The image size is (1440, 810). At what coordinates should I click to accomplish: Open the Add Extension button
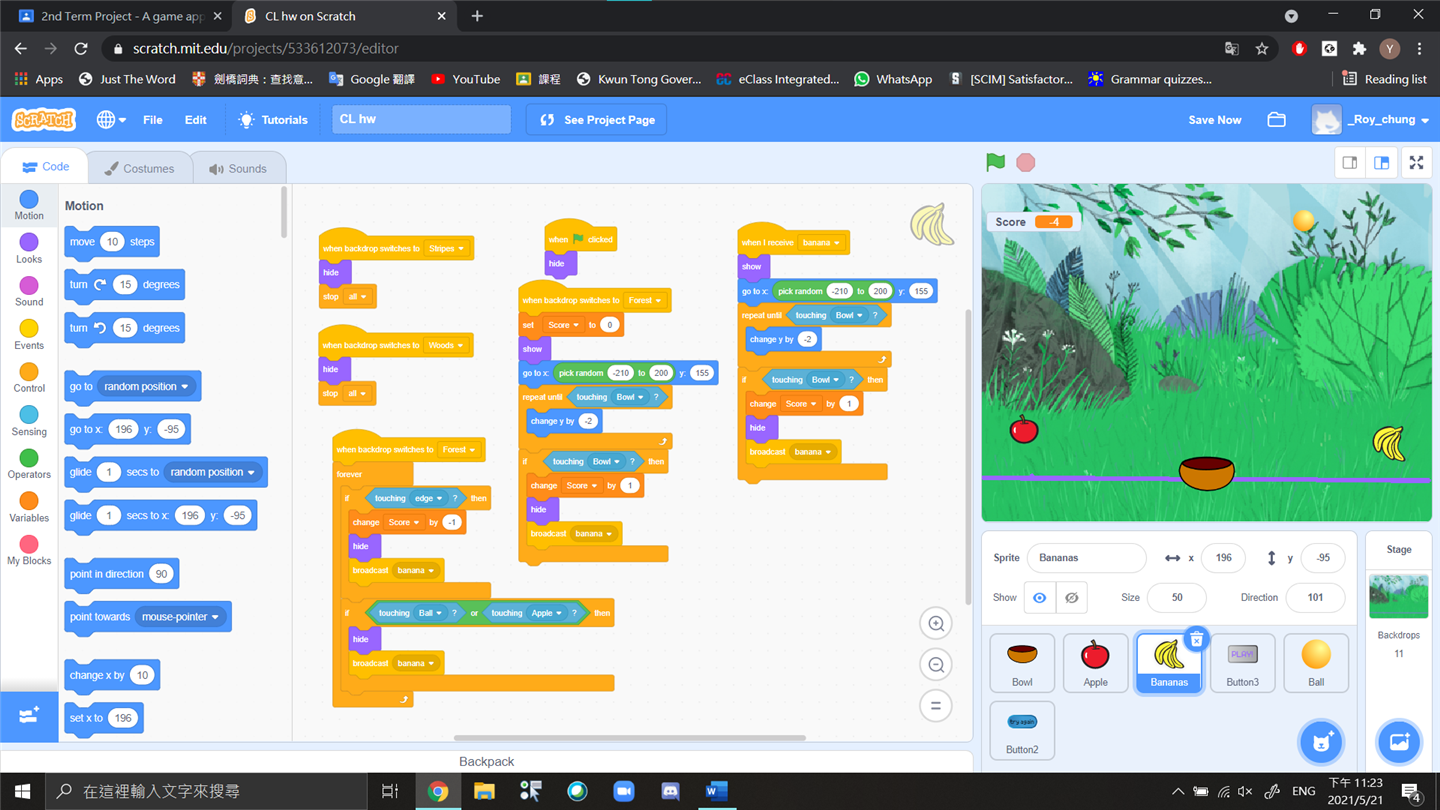pos(29,716)
